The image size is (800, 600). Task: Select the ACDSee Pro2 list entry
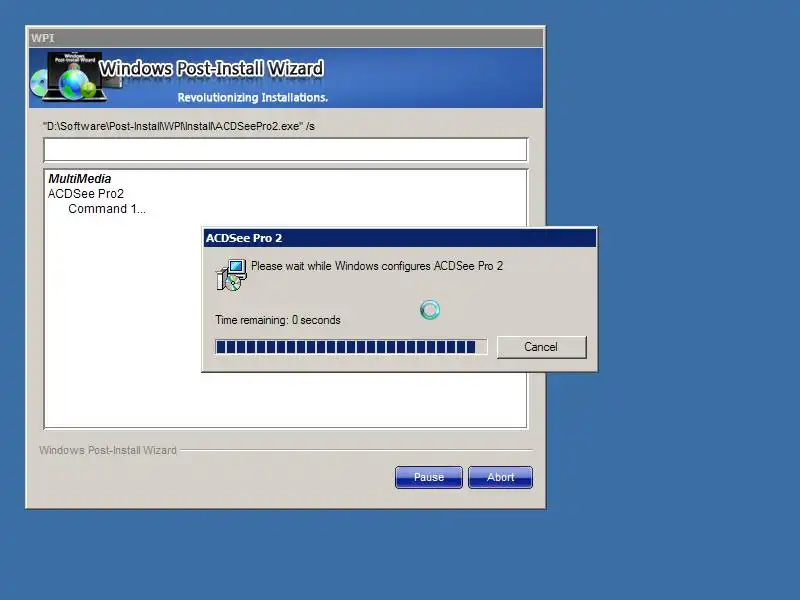(x=86, y=193)
